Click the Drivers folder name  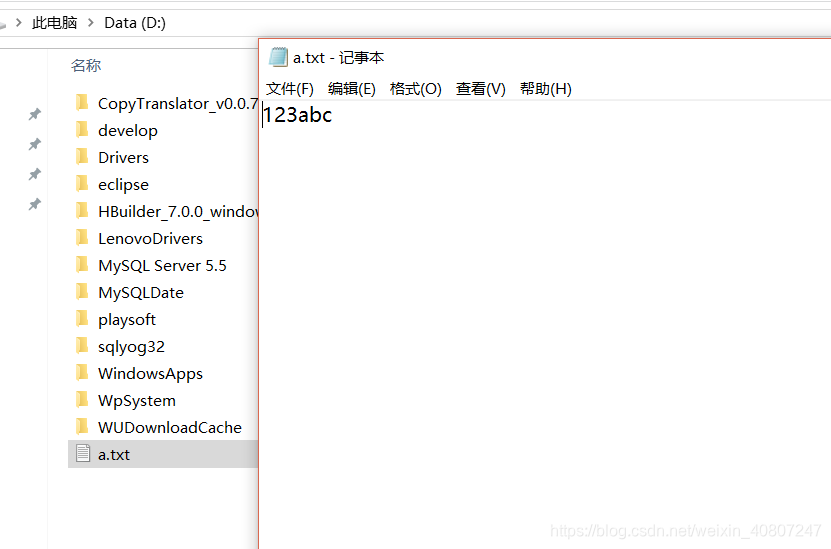coord(123,158)
